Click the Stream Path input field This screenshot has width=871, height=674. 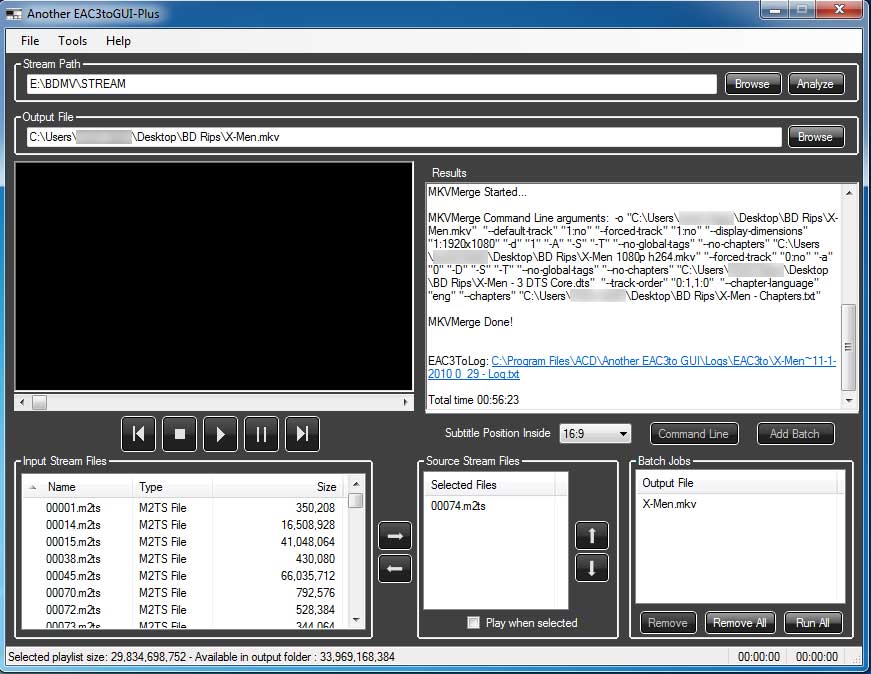tap(371, 84)
